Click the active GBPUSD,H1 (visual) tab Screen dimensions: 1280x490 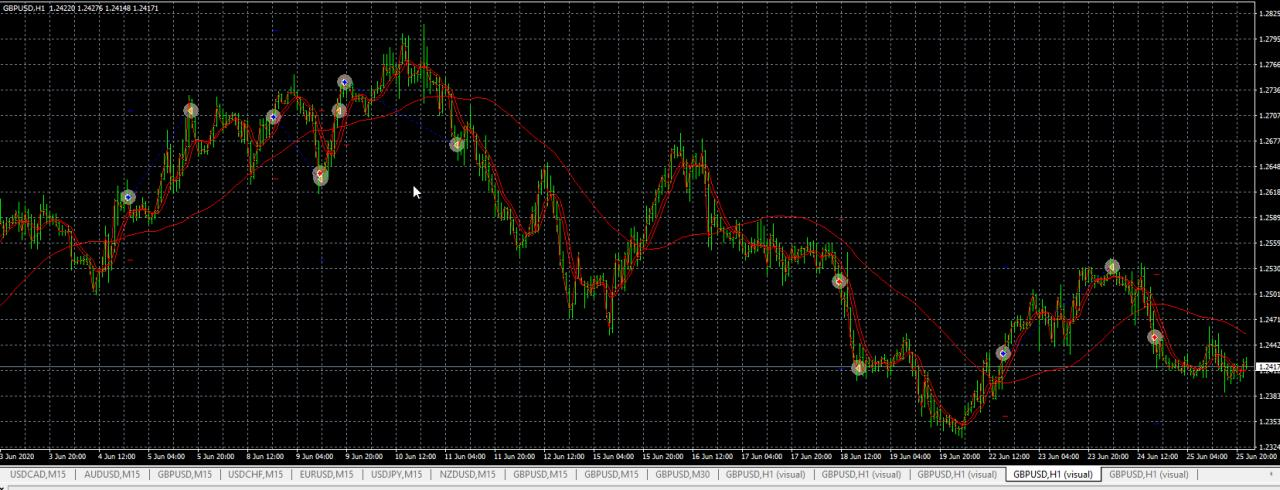coord(1053,474)
